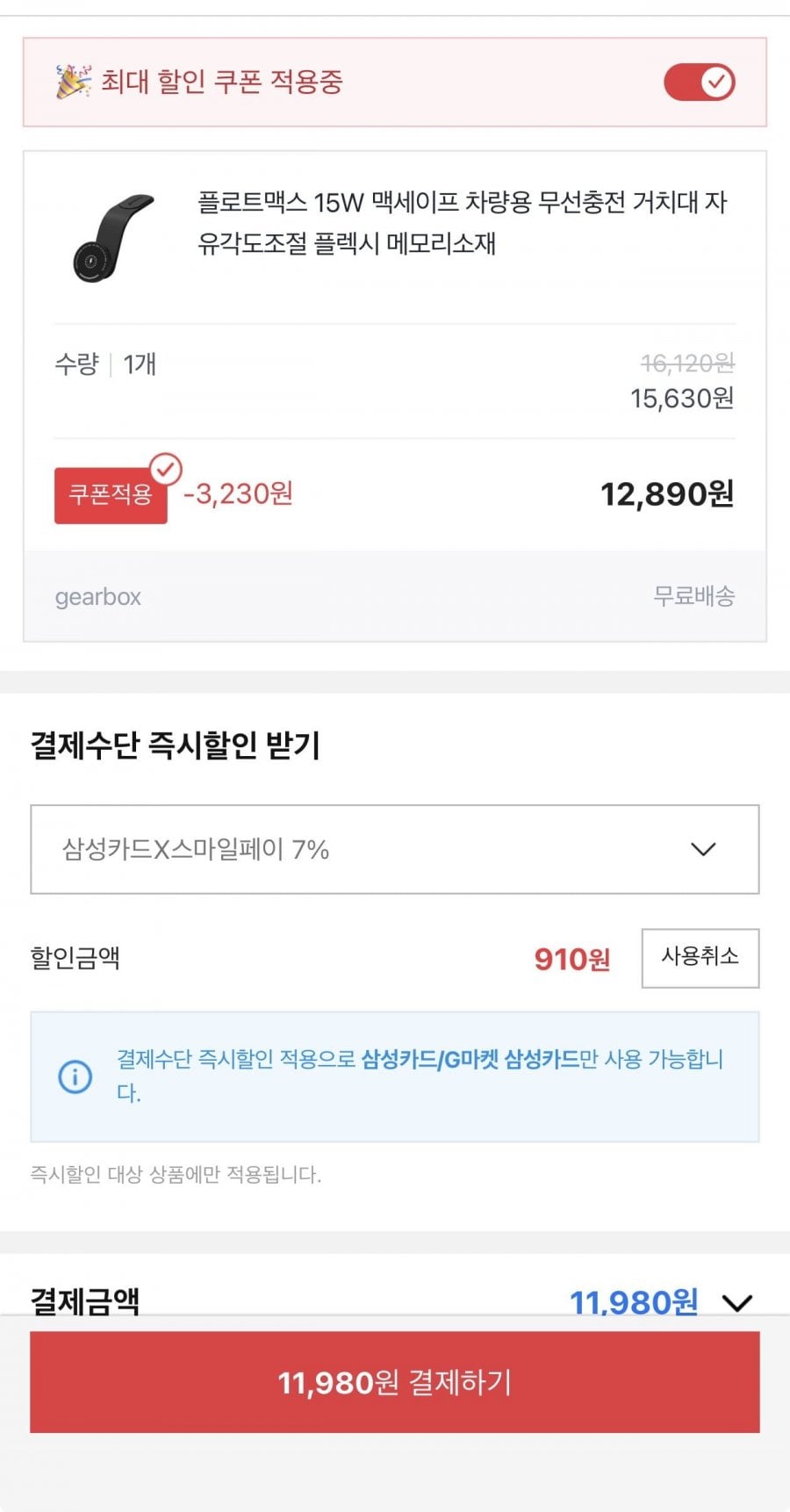Click the blue info circle icon
The height and width of the screenshot is (1512, 790).
coord(75,1076)
